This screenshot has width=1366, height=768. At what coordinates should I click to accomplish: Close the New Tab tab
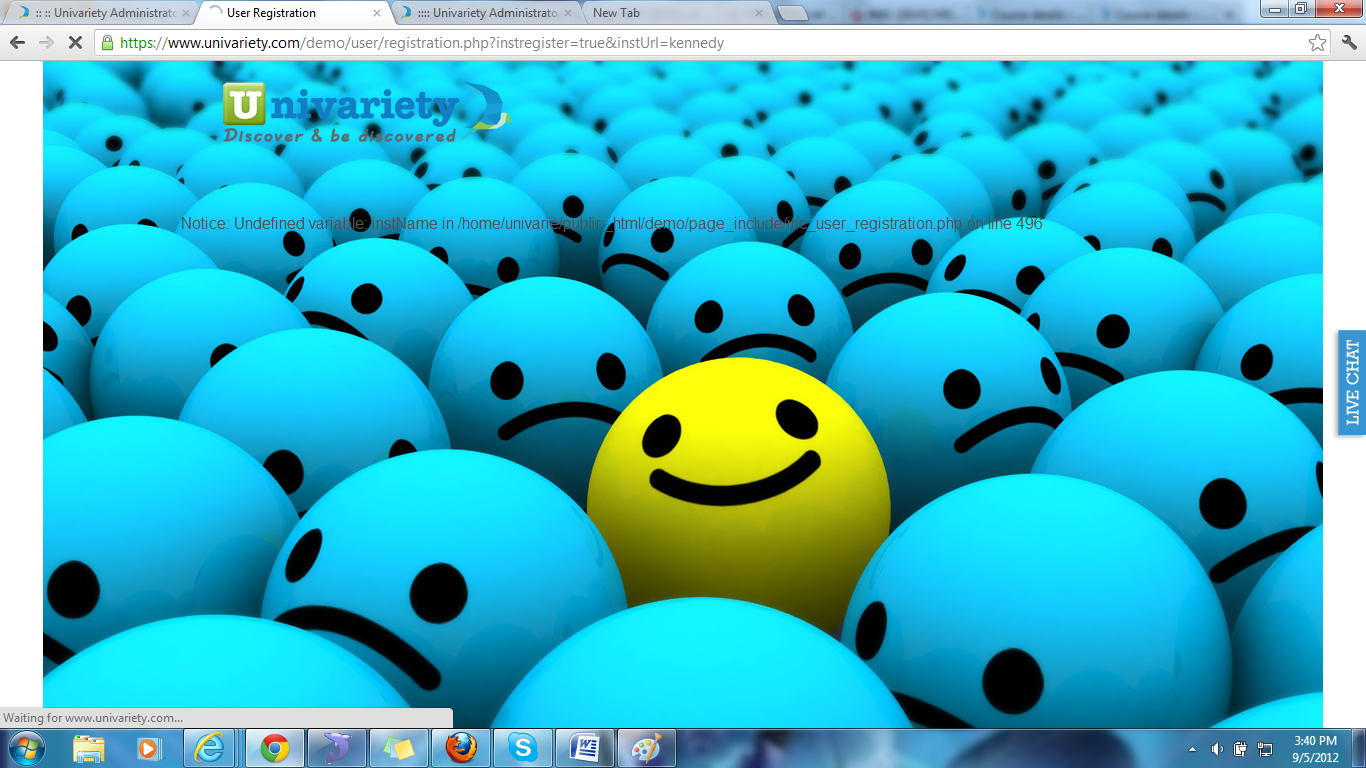point(758,13)
